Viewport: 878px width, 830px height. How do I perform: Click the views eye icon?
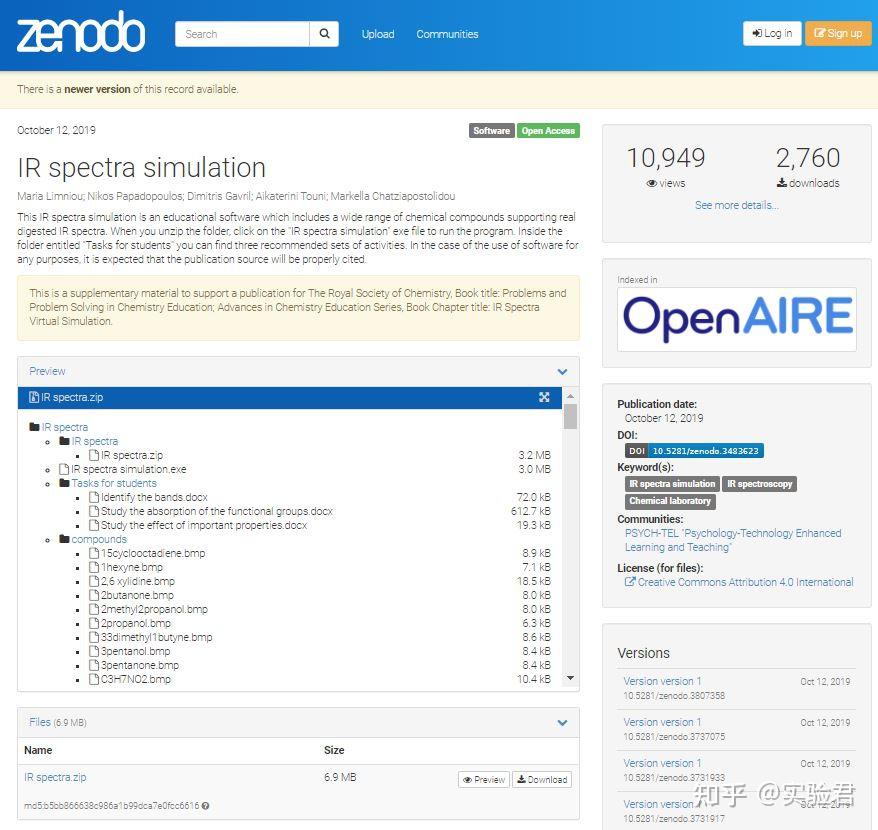651,183
